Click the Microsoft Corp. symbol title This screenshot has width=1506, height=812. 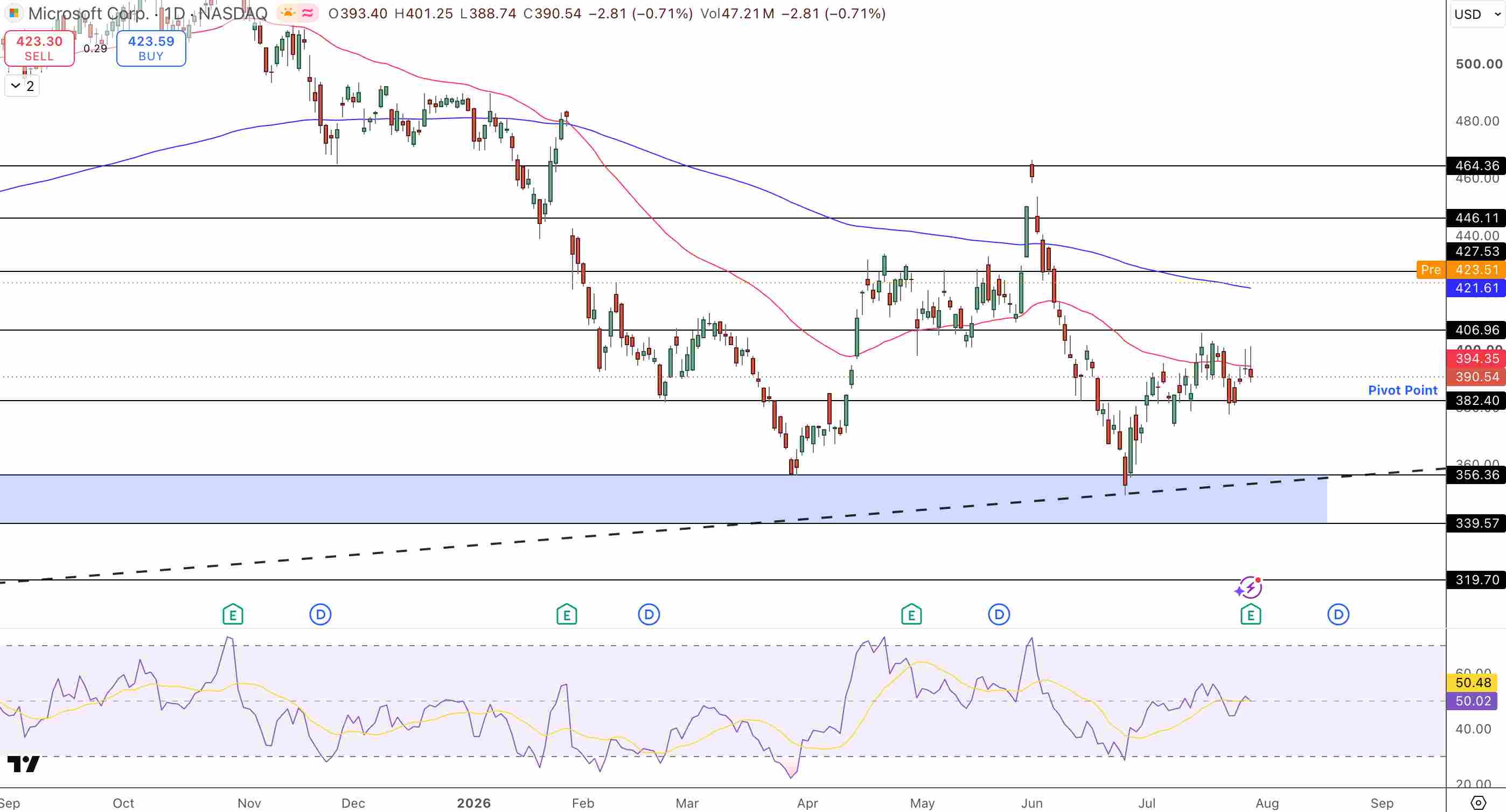pos(89,13)
